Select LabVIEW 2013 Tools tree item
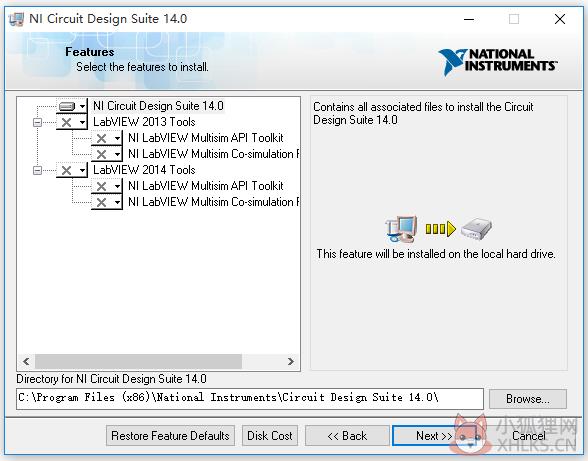588x461 pixels. coord(144,122)
